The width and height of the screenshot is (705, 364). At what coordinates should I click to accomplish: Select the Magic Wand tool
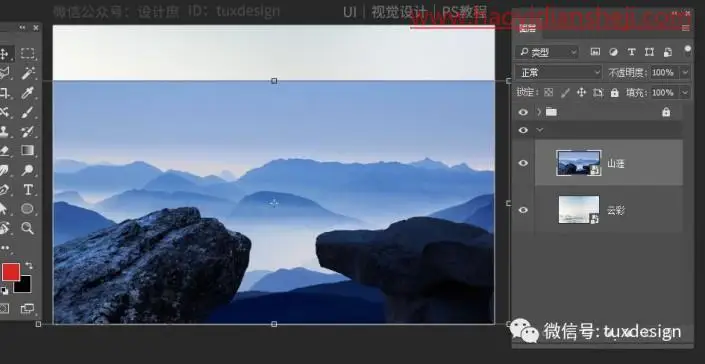(28, 73)
